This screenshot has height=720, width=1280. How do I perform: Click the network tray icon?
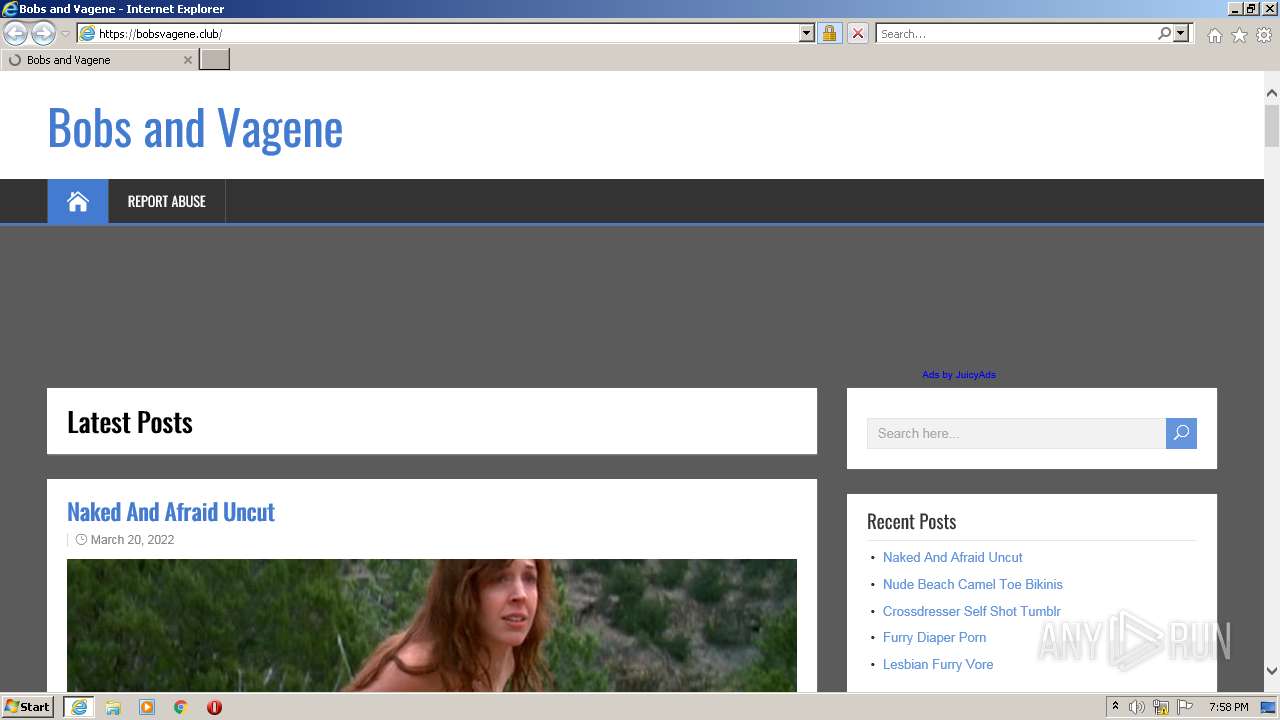click(x=1161, y=707)
